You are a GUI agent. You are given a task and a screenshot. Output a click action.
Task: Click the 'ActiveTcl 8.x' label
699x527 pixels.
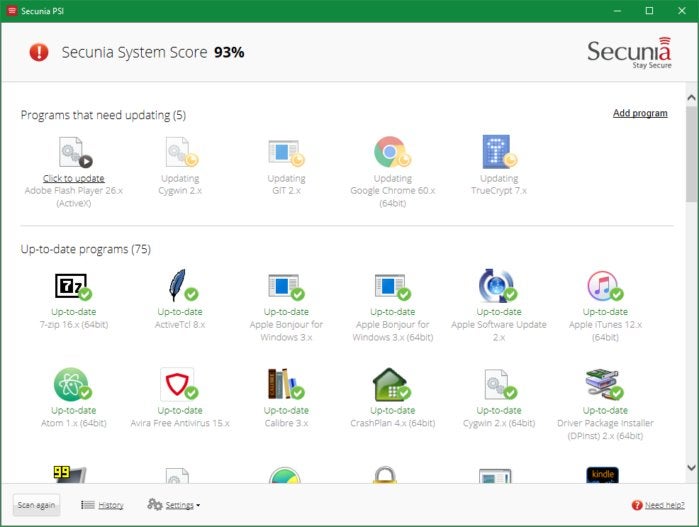coord(180,325)
